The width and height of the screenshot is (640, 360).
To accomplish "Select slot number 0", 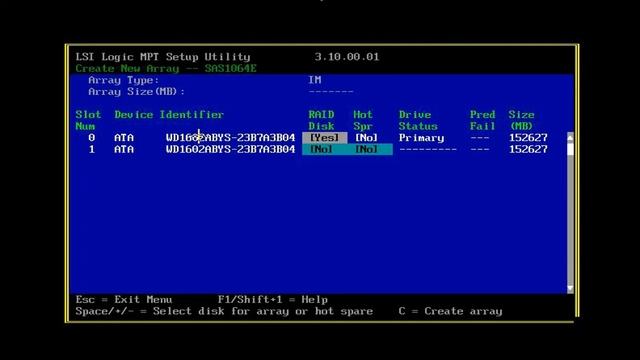I will pyautogui.click(x=91, y=138).
